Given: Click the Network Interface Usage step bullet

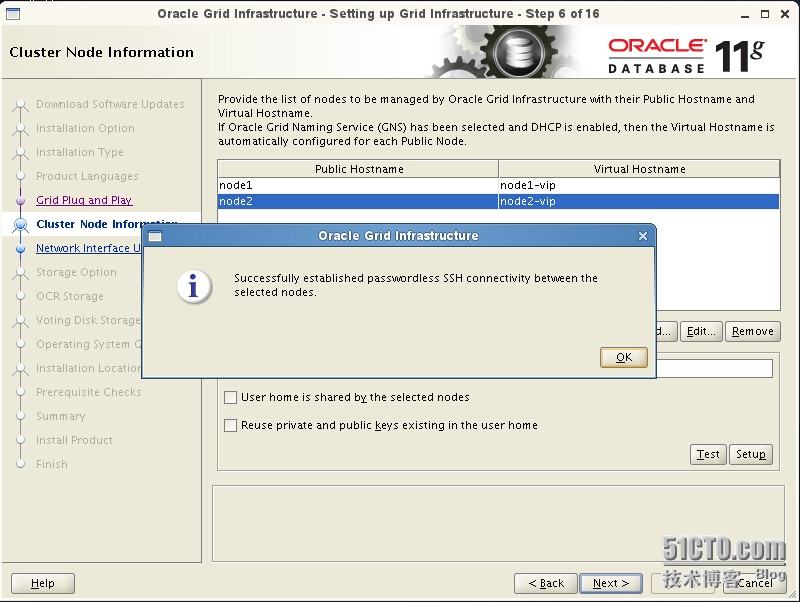Looking at the screenshot, I should 20,248.
